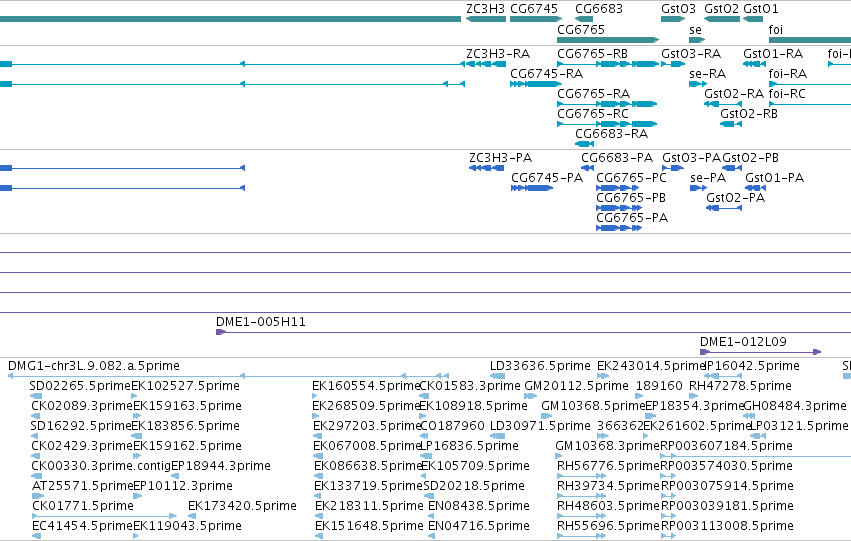Click EST CK02429.3prime
Screen dimensions: 851x541
tap(36, 456)
